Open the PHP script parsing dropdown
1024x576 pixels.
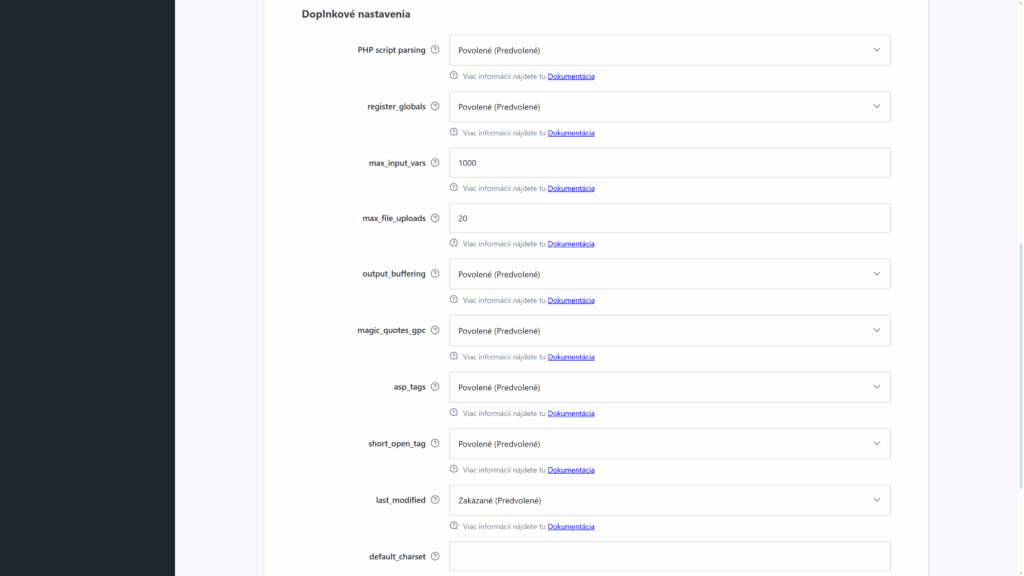point(670,49)
